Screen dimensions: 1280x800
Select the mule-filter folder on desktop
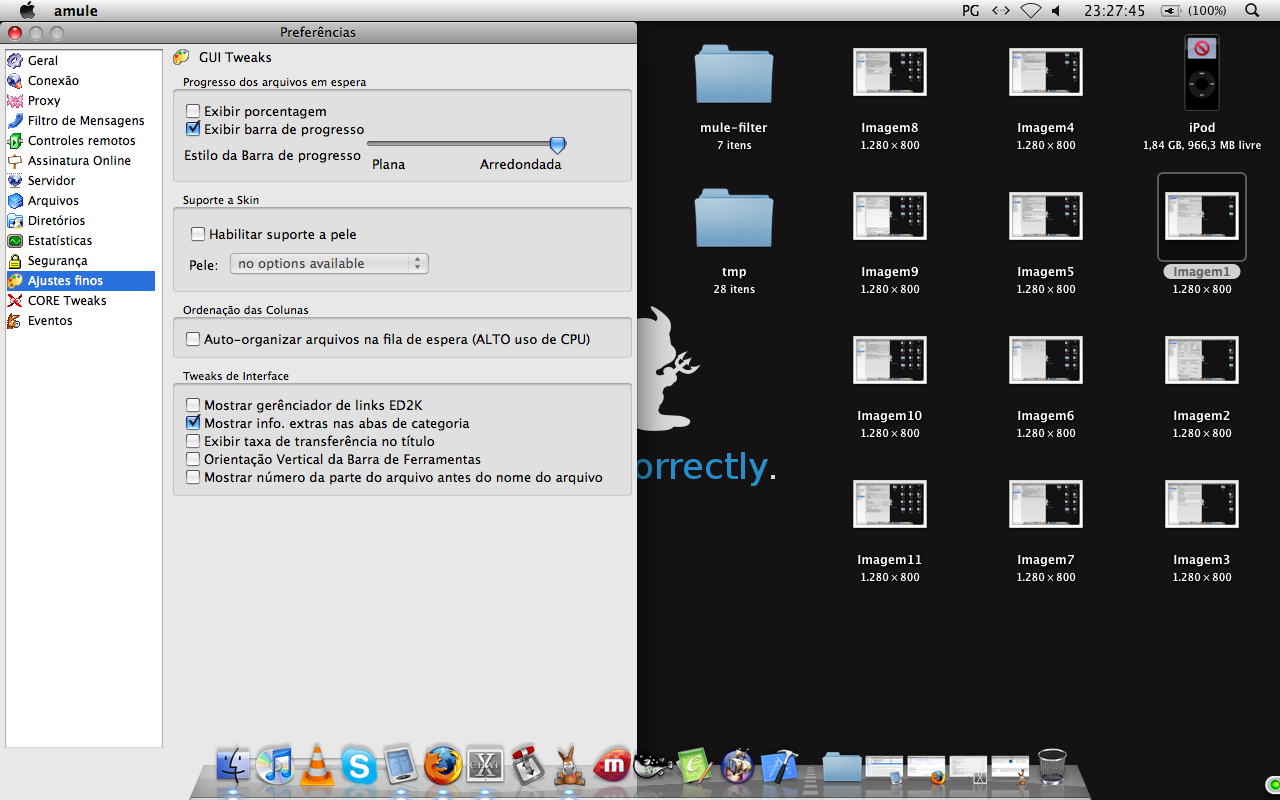click(734, 75)
